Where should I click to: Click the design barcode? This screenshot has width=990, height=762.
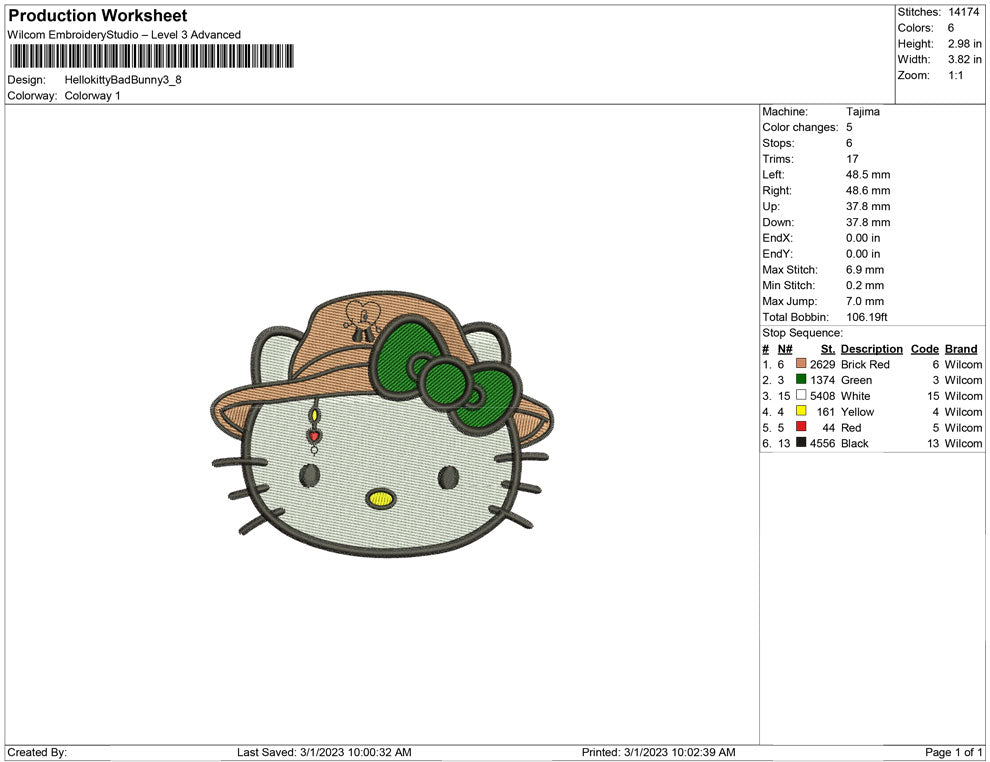(150, 58)
